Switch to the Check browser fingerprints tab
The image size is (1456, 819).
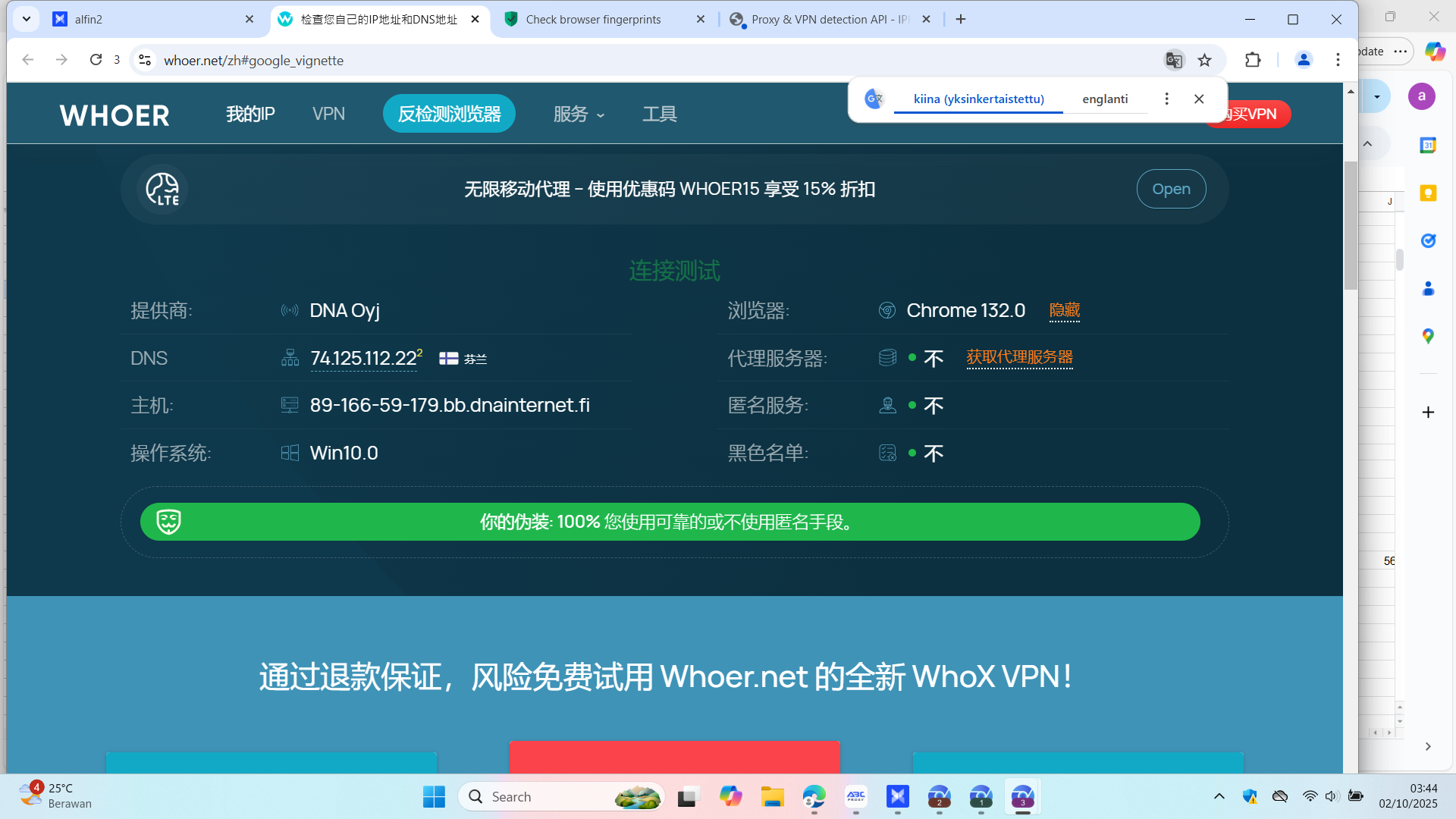click(593, 20)
